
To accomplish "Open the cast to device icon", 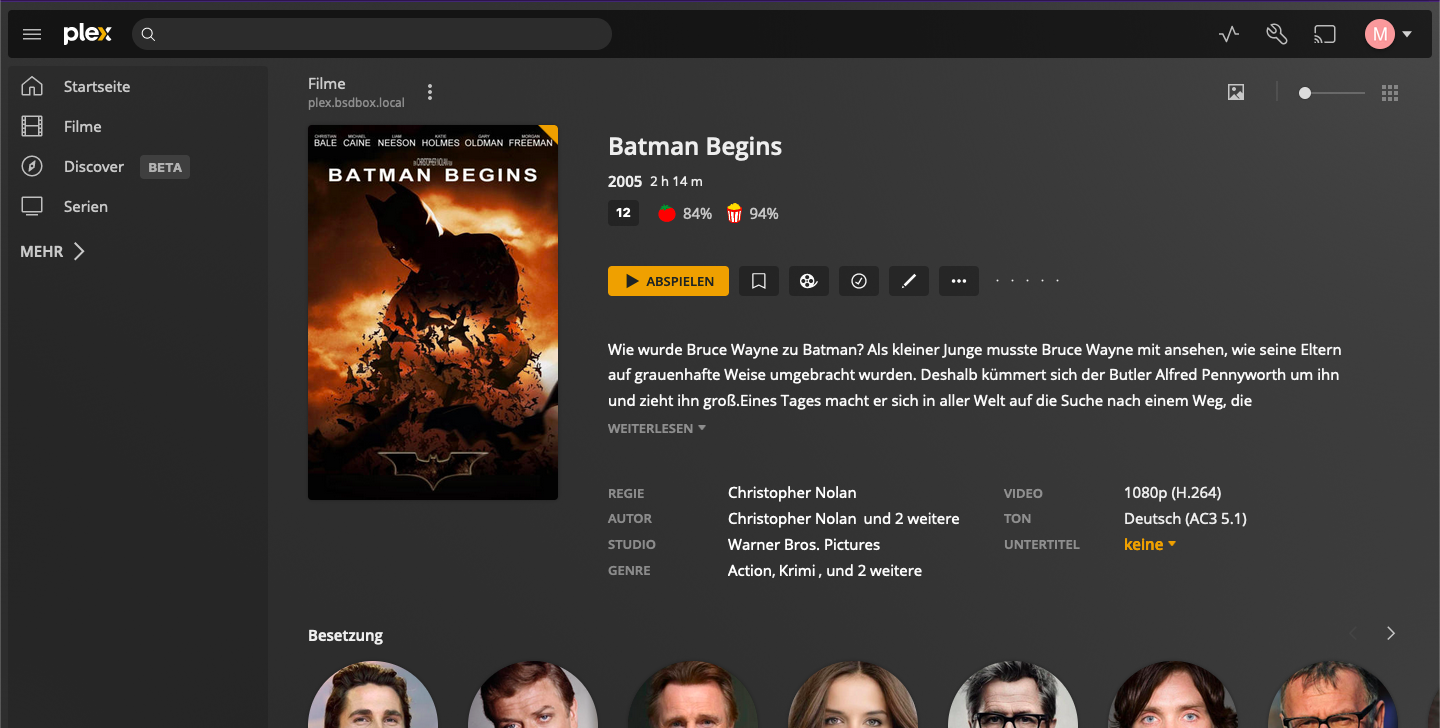I will [1325, 34].
